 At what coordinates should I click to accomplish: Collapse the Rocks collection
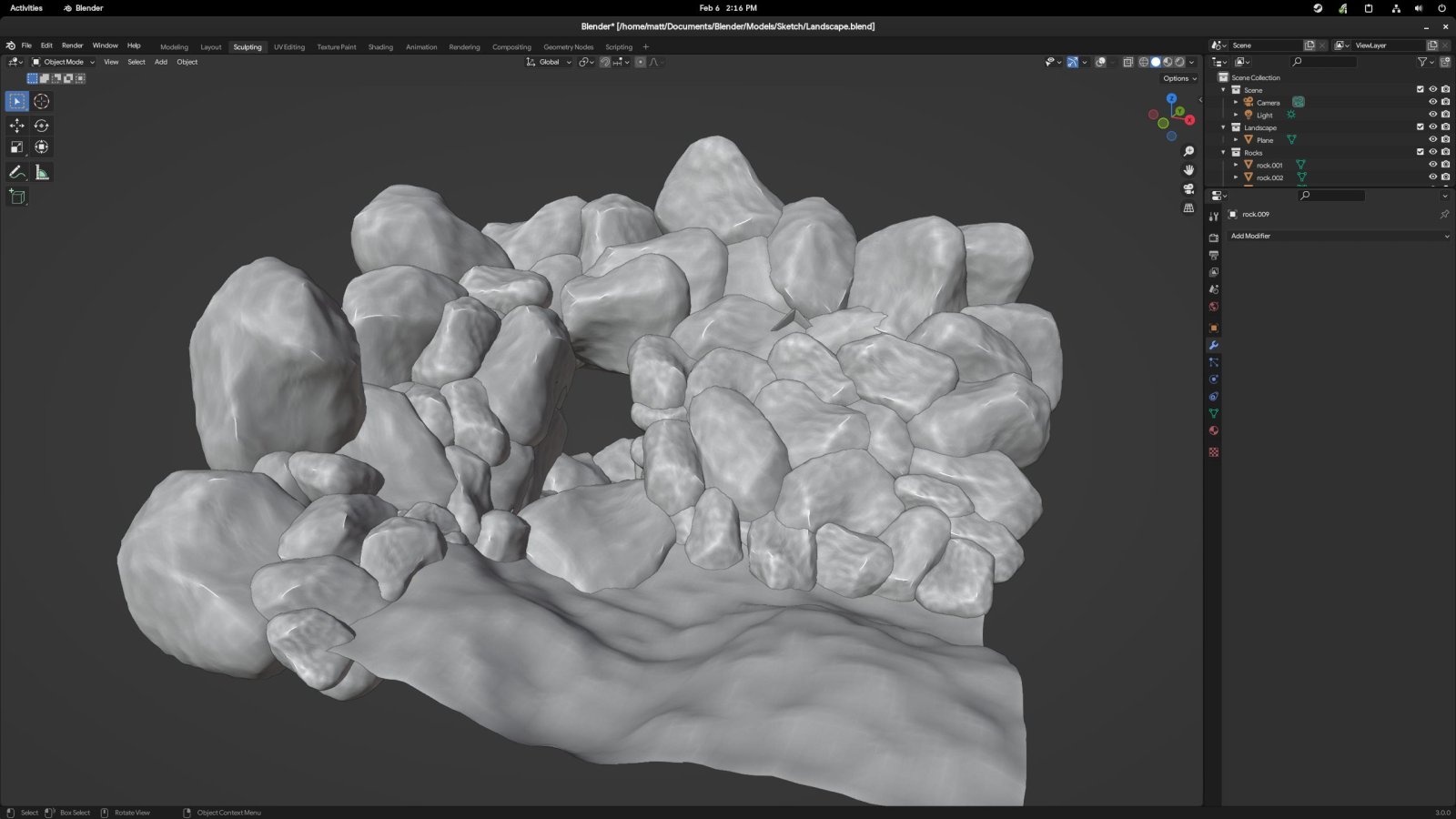1224,152
